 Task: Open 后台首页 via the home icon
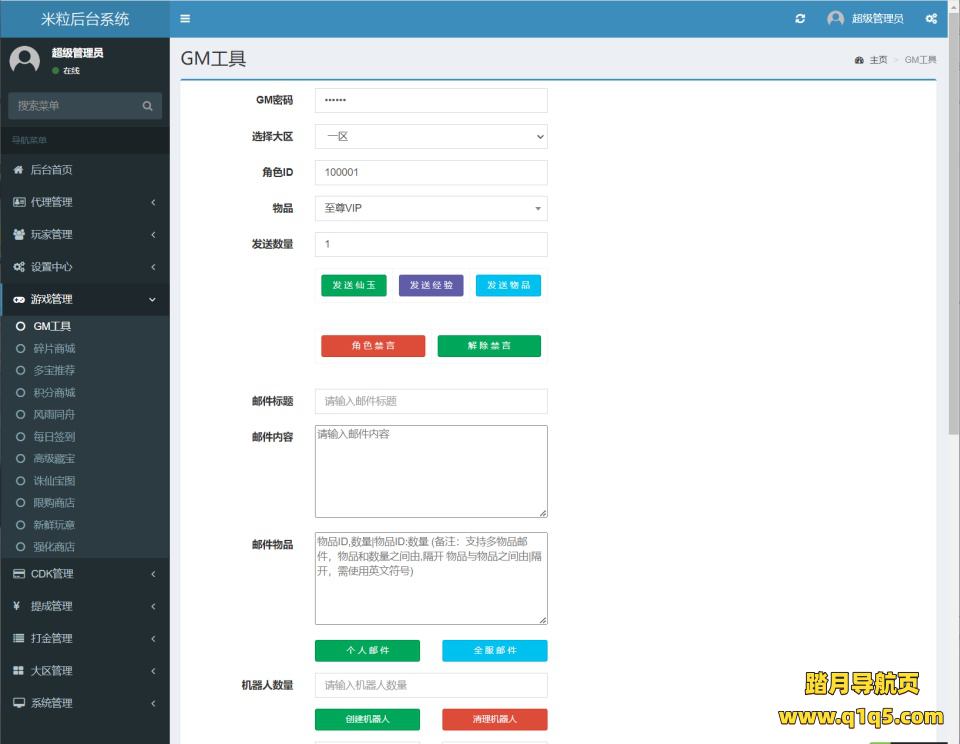coord(18,170)
